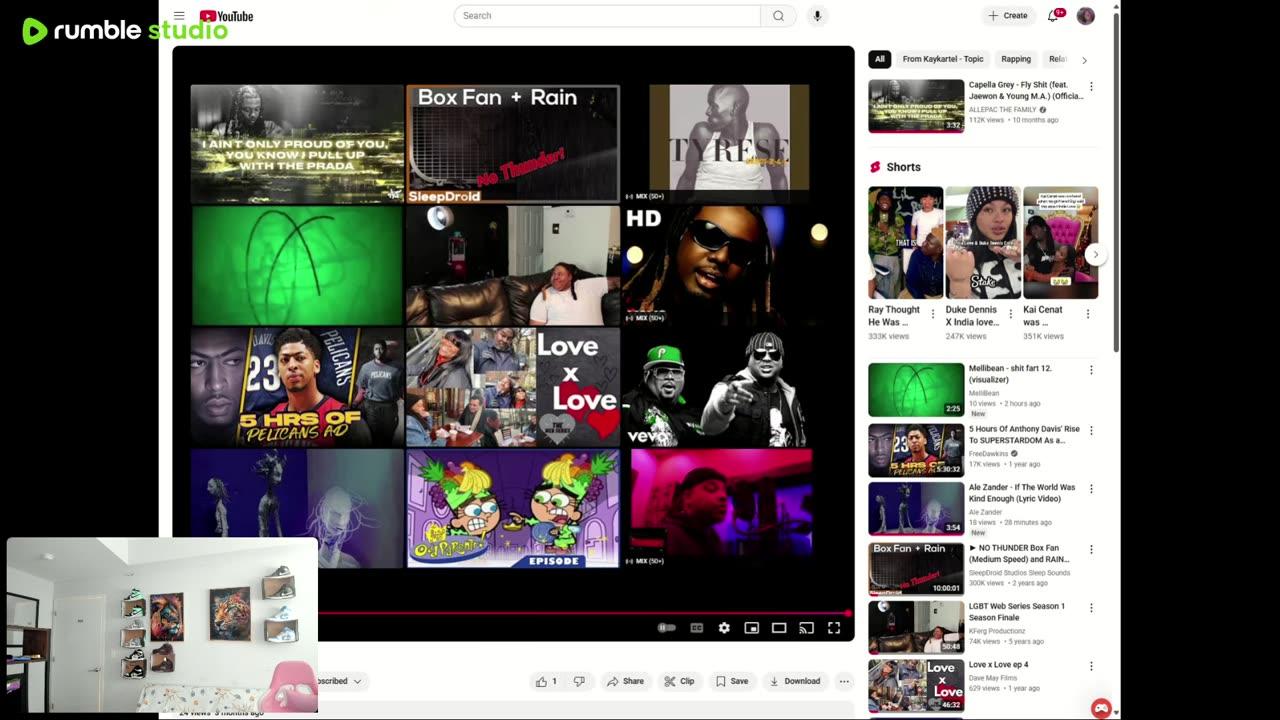
Task: Start voice search with the microphone
Action: (x=817, y=16)
